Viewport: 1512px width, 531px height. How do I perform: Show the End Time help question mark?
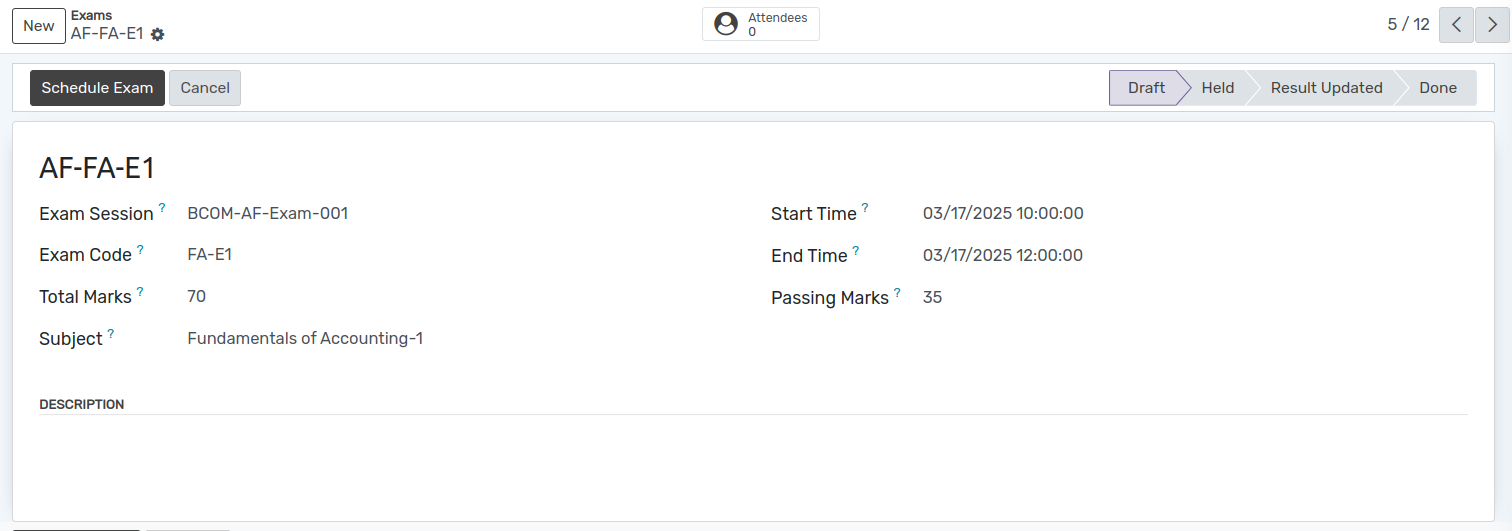click(856, 250)
